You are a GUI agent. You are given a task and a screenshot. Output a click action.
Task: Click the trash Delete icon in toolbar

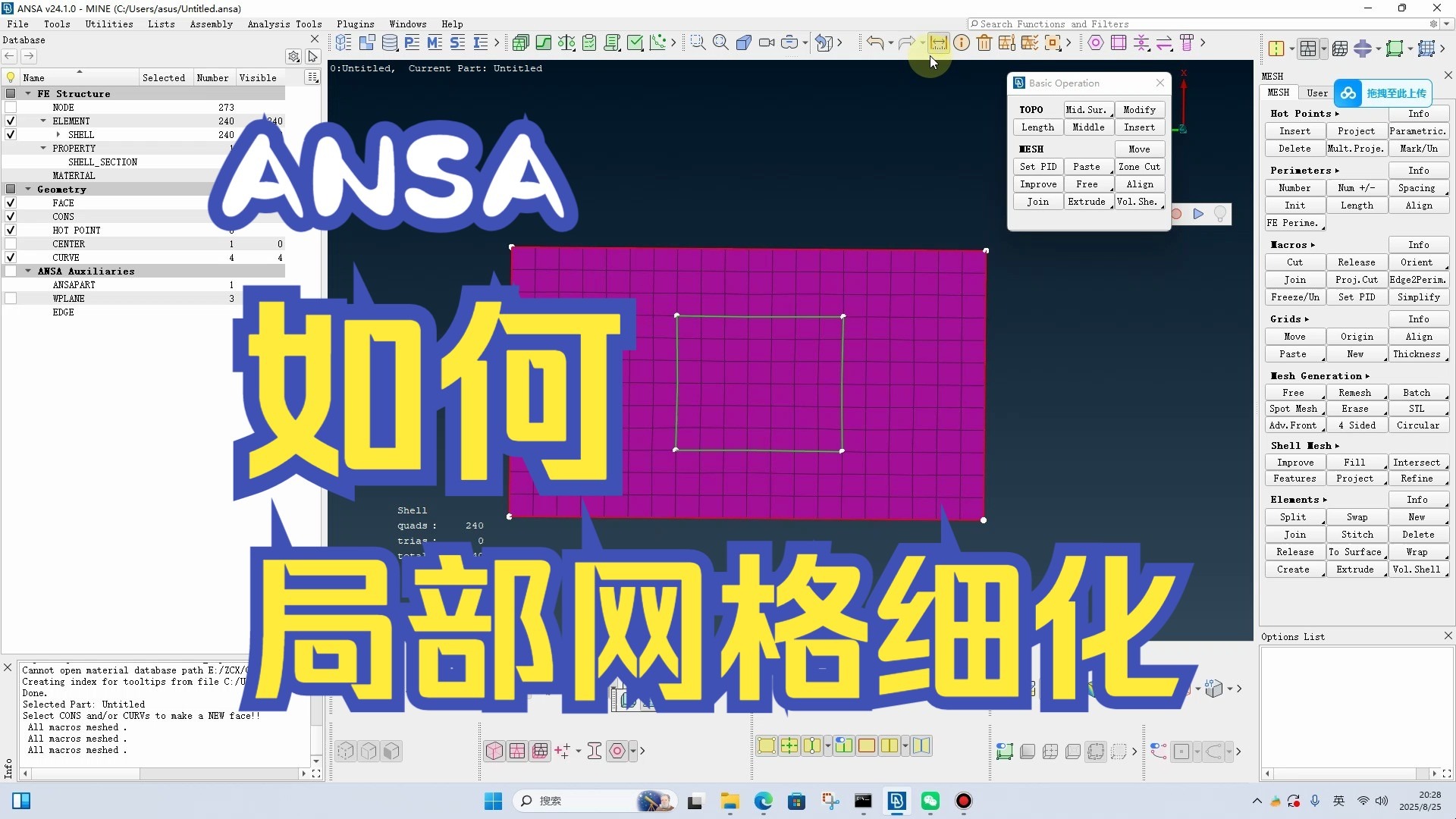coord(984,43)
